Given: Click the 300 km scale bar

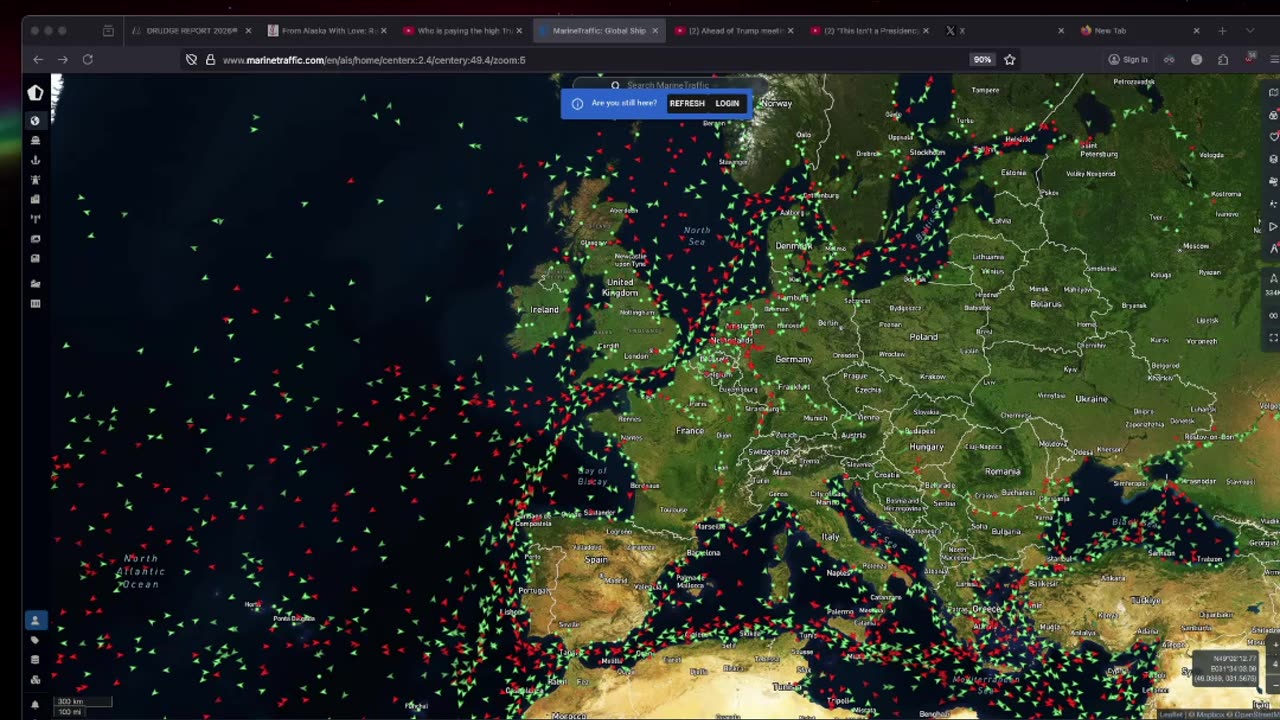Looking at the screenshot, I should pyautogui.click(x=83, y=702).
